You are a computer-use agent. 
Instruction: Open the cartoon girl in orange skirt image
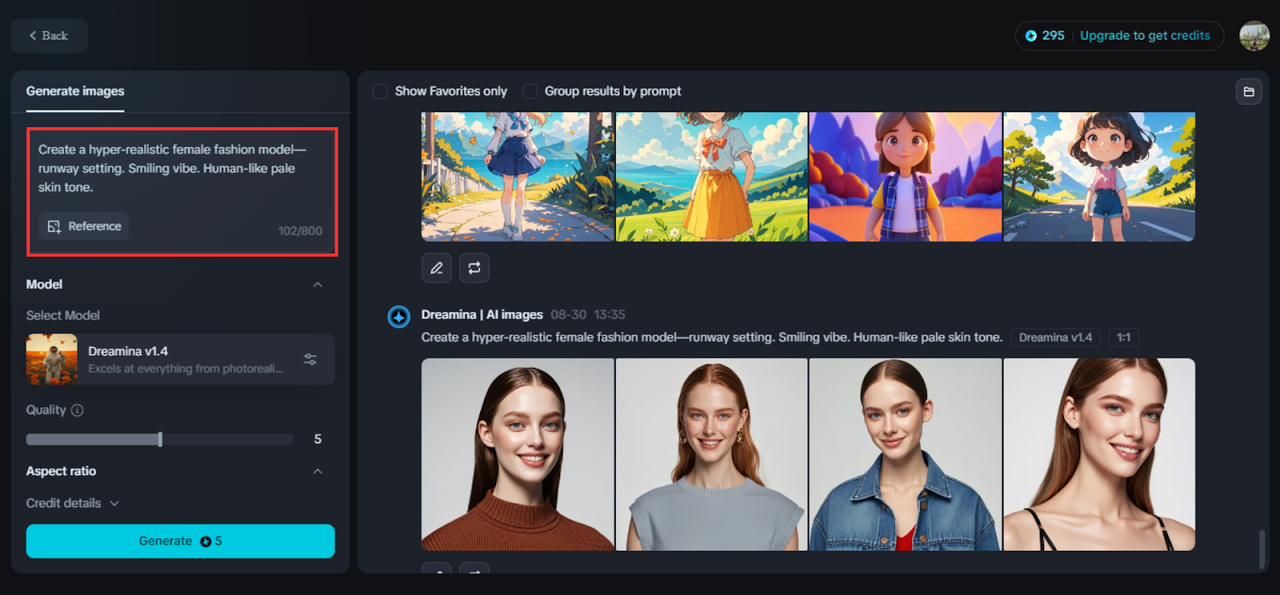coord(711,176)
